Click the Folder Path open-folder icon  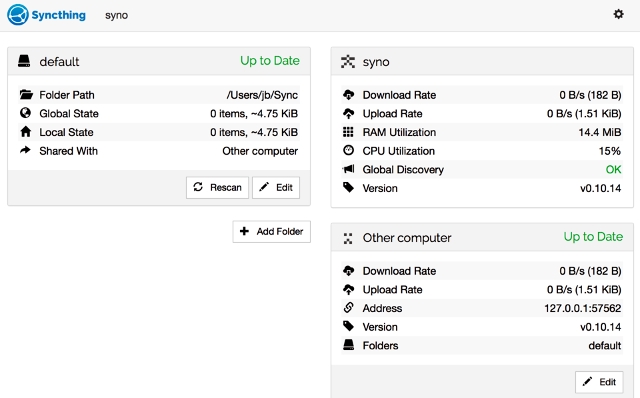pyautogui.click(x=26, y=95)
